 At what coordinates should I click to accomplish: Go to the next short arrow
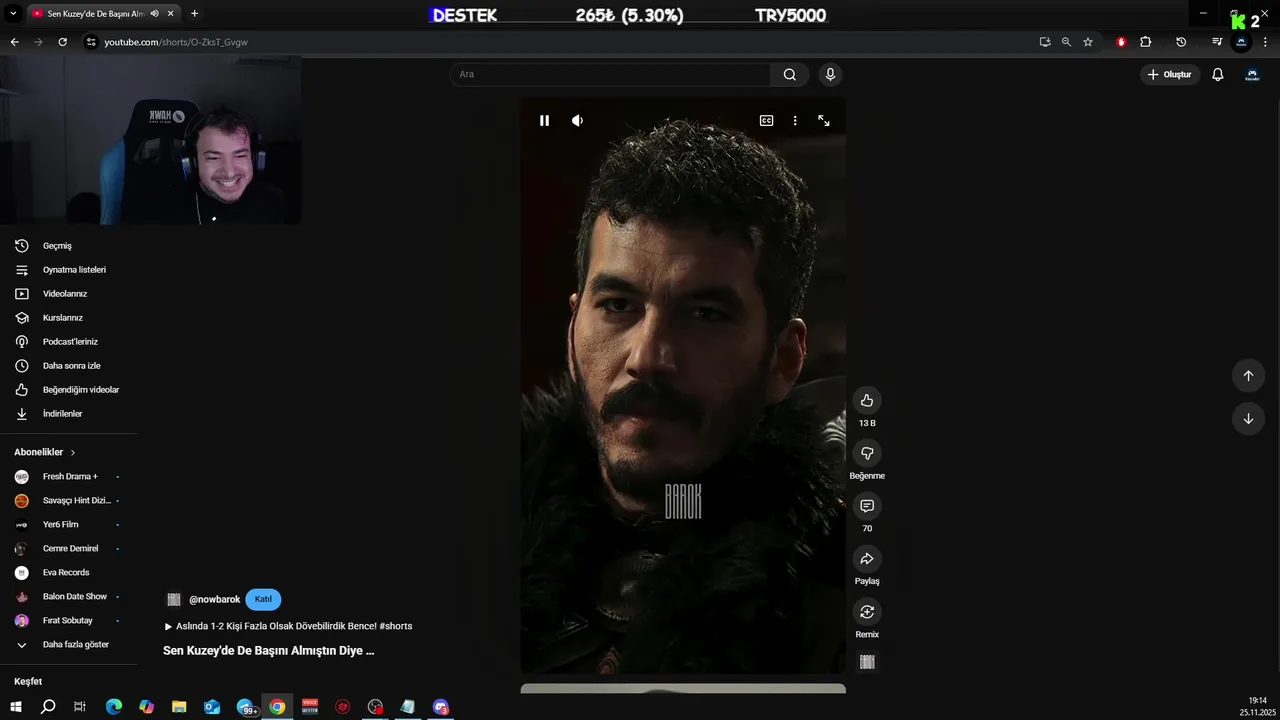pos(1248,419)
